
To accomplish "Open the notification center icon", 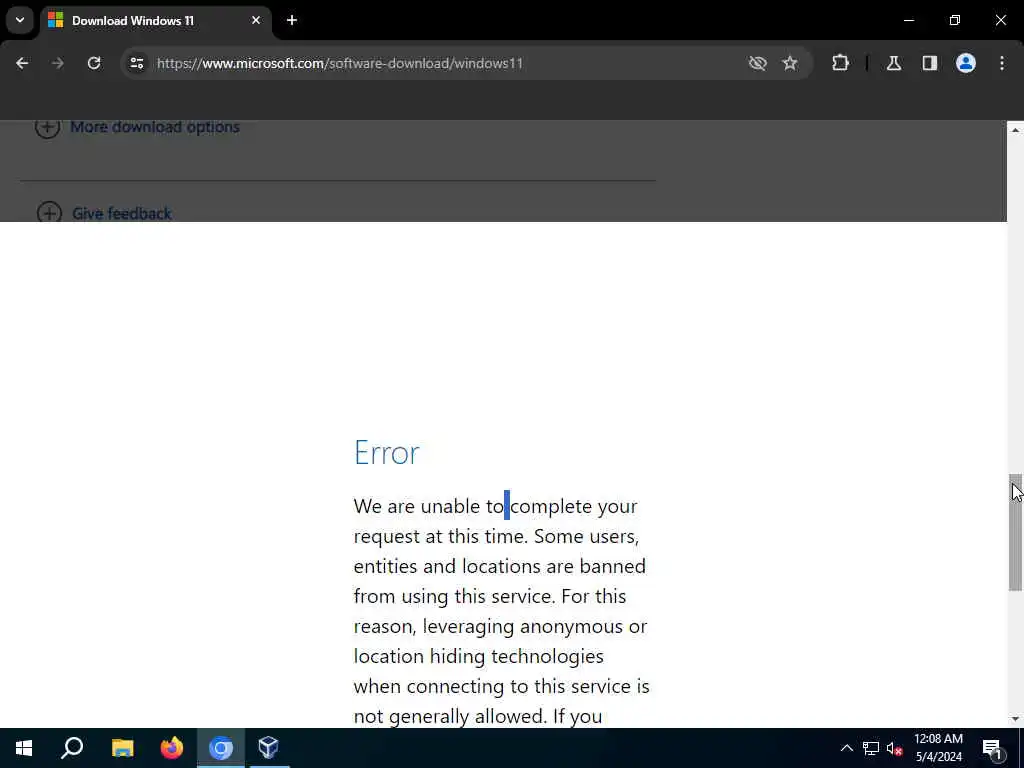I will [x=993, y=748].
